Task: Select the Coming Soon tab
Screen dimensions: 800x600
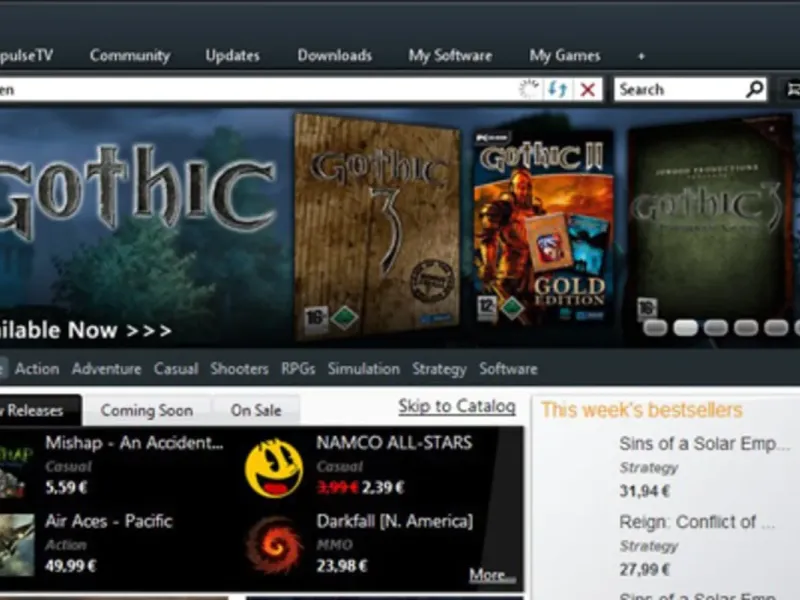Action: [x=146, y=410]
